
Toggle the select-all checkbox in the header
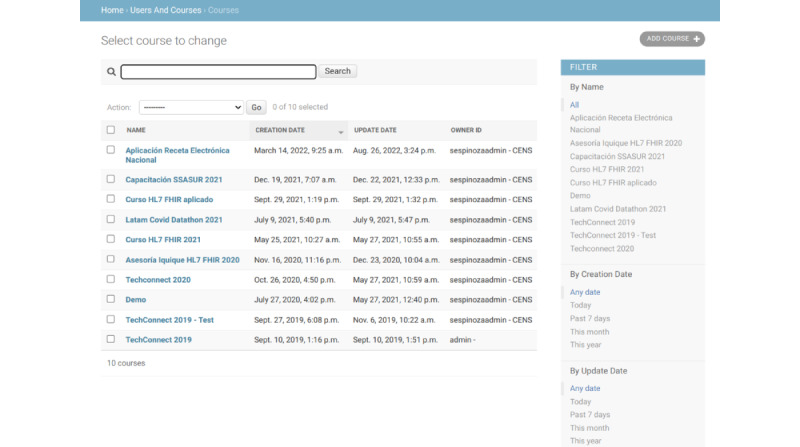111,130
